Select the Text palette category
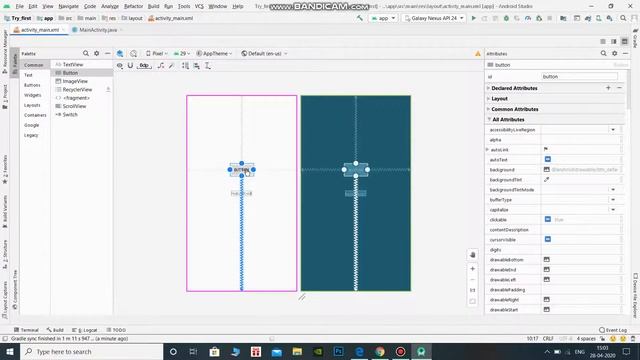The width and height of the screenshot is (640, 360). (x=28, y=75)
